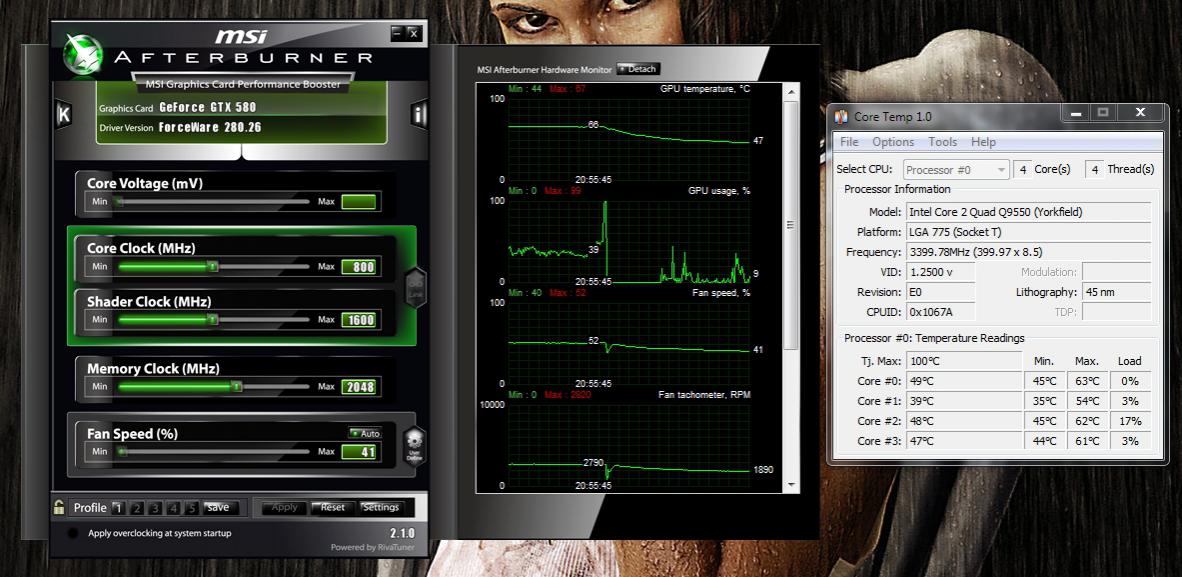Close the MSI Afterburner window
This screenshot has height=577, width=1182.
click(x=413, y=33)
